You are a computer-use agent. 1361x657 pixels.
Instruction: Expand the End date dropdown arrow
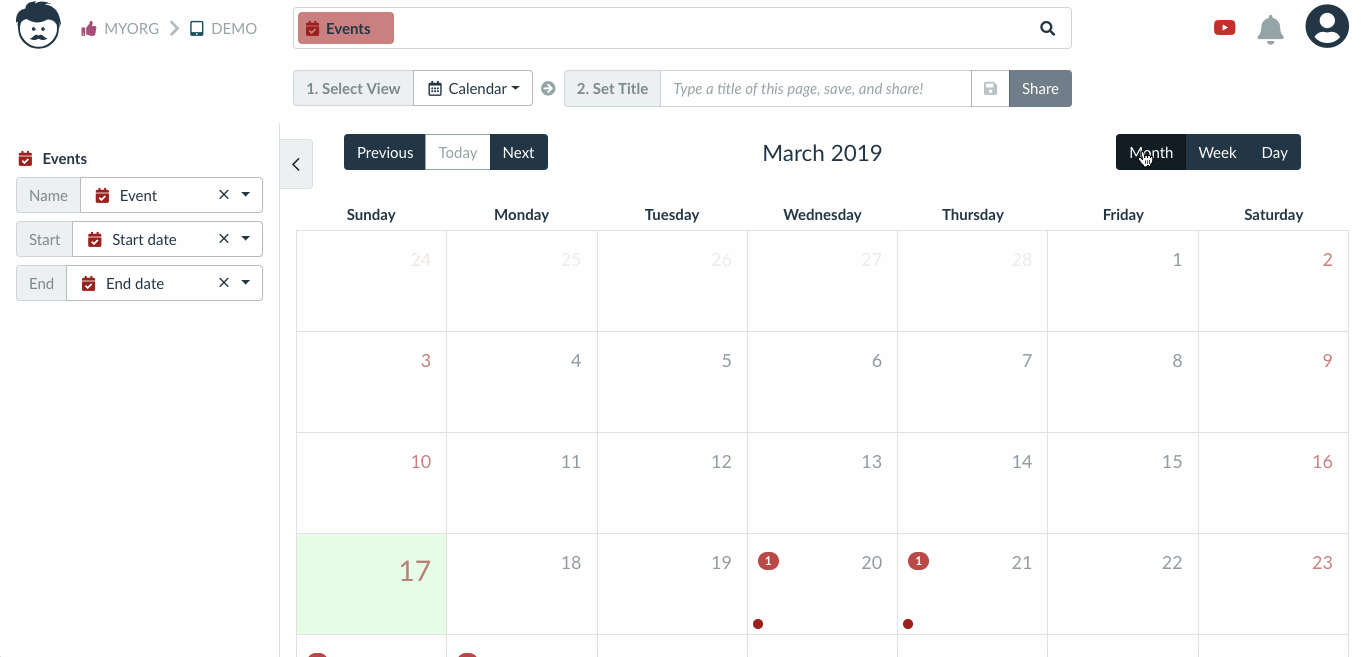pos(246,283)
